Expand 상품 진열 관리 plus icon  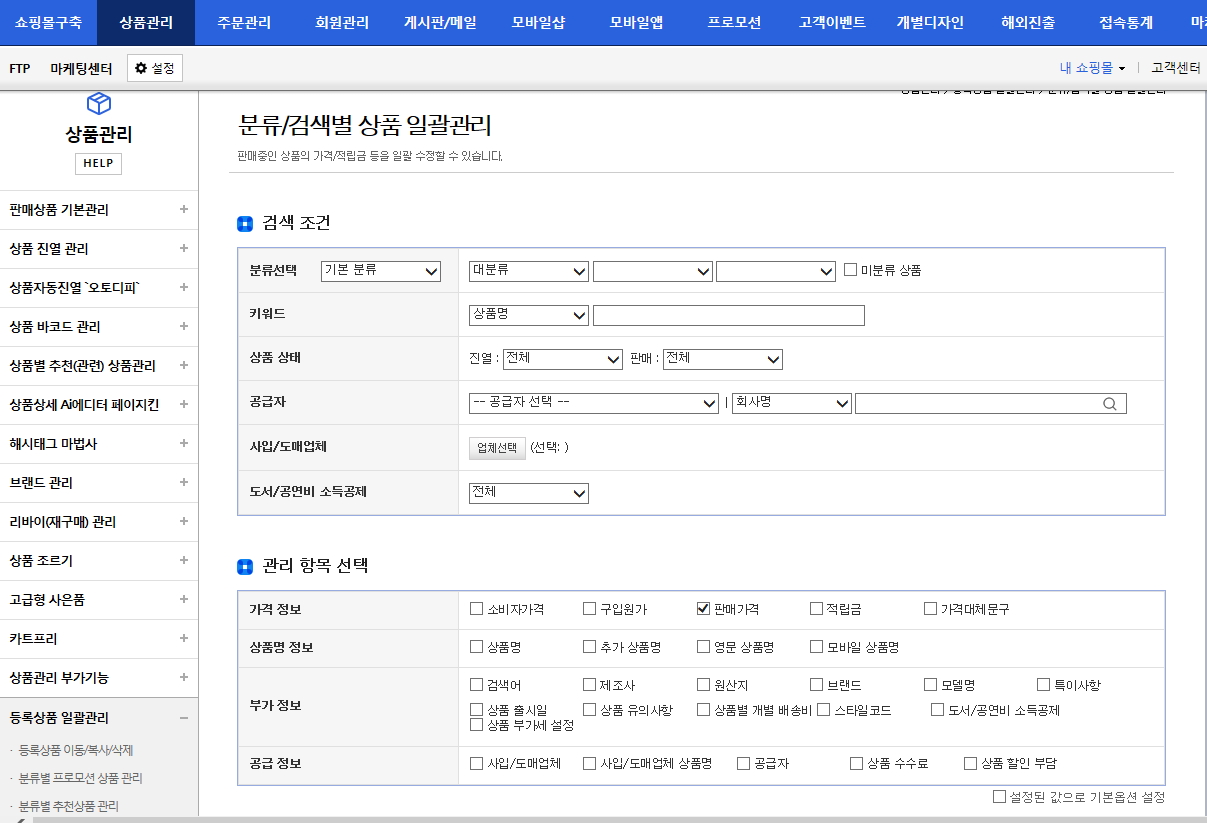[183, 248]
